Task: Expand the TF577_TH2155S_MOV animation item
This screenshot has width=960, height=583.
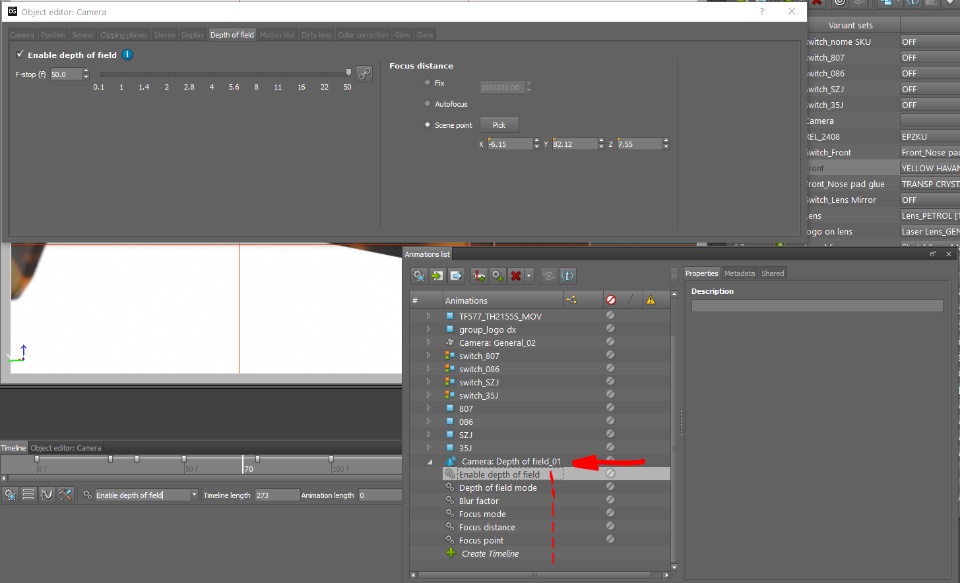Action: click(429, 316)
